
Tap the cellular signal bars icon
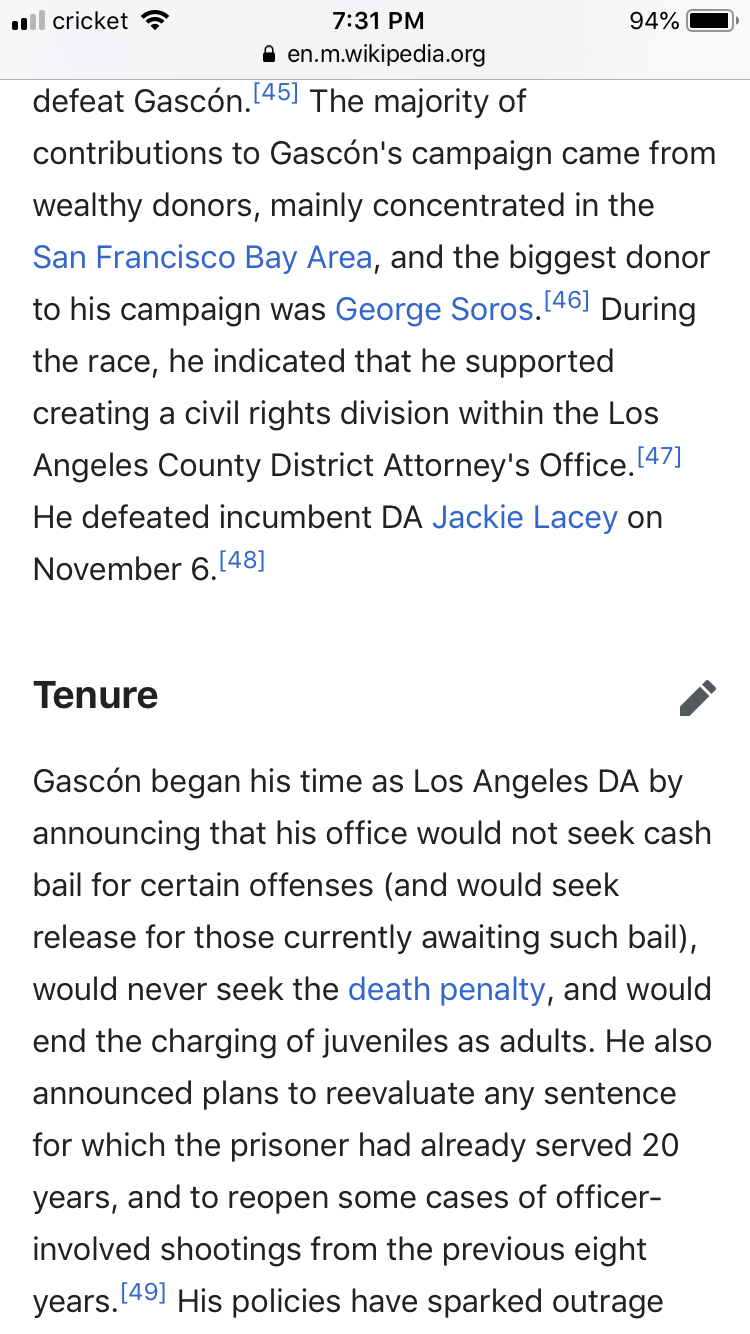[x=28, y=20]
